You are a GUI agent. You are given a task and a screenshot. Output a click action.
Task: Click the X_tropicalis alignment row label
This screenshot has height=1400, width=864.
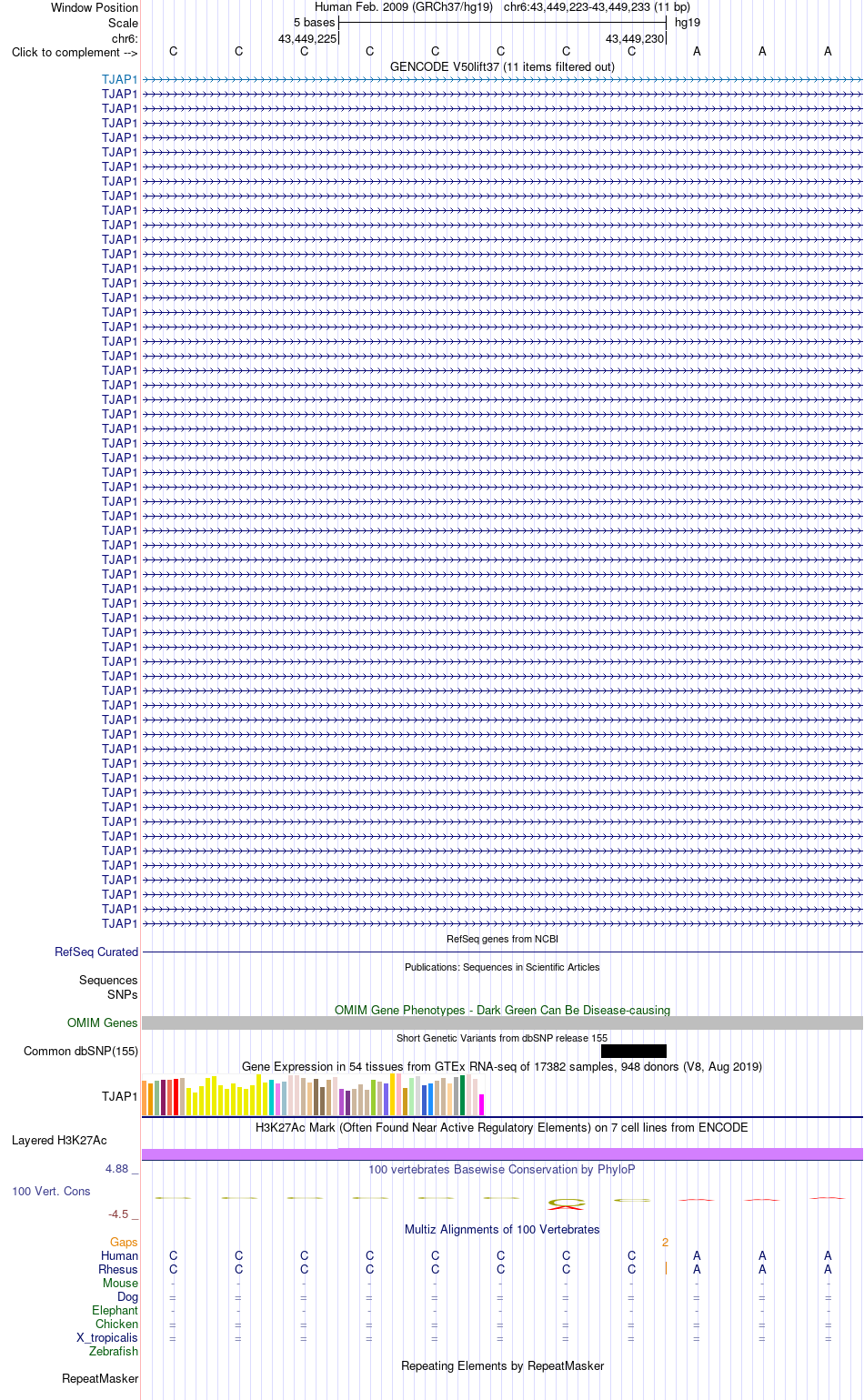[x=107, y=1337]
